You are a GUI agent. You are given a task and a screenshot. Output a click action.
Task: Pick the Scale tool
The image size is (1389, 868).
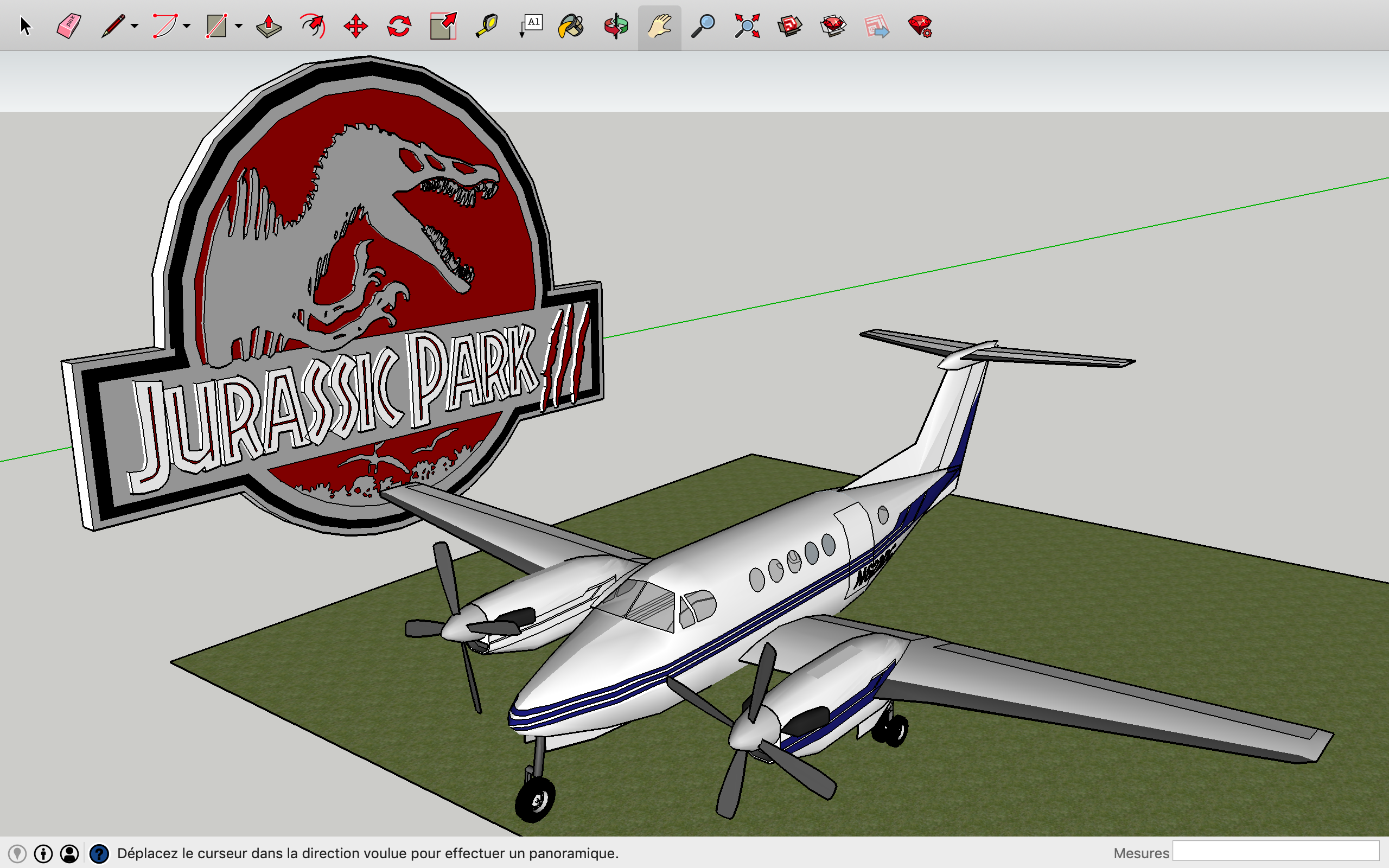click(443, 27)
